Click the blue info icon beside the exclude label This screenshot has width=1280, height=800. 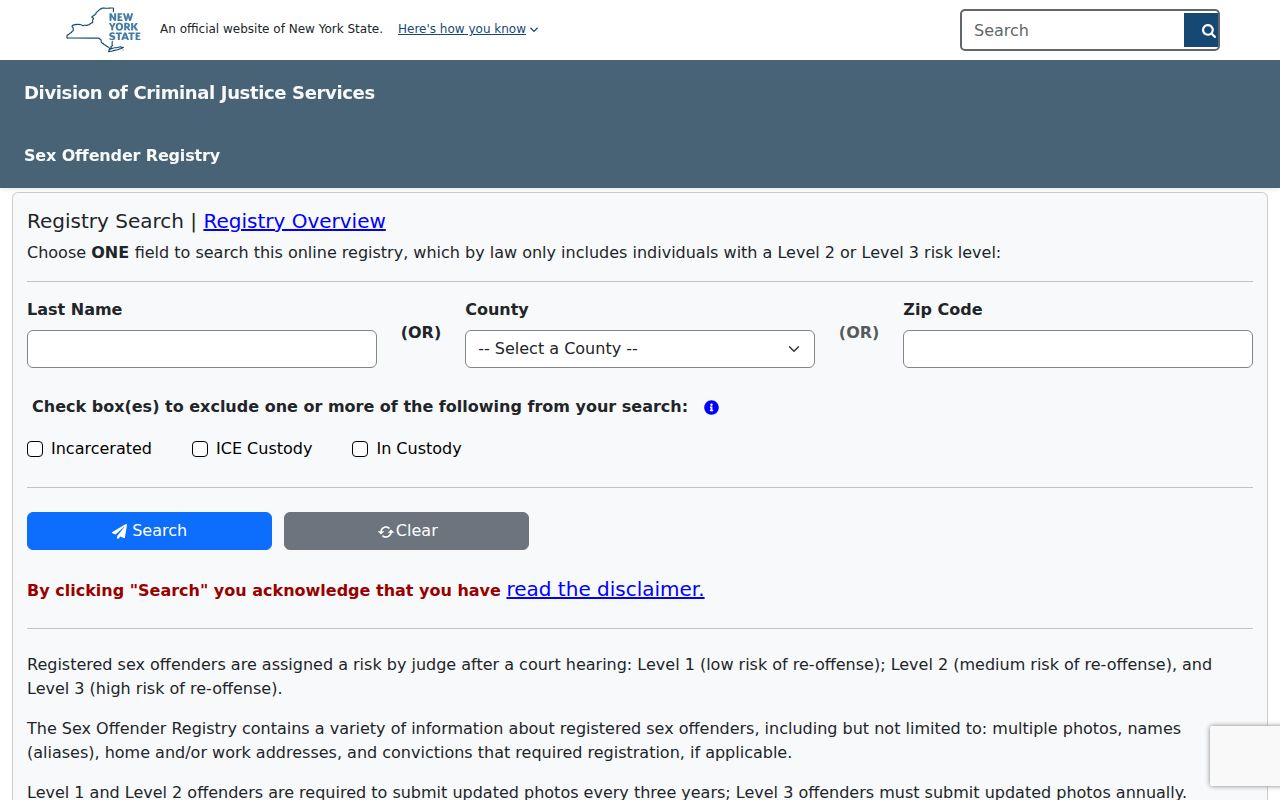[711, 407]
